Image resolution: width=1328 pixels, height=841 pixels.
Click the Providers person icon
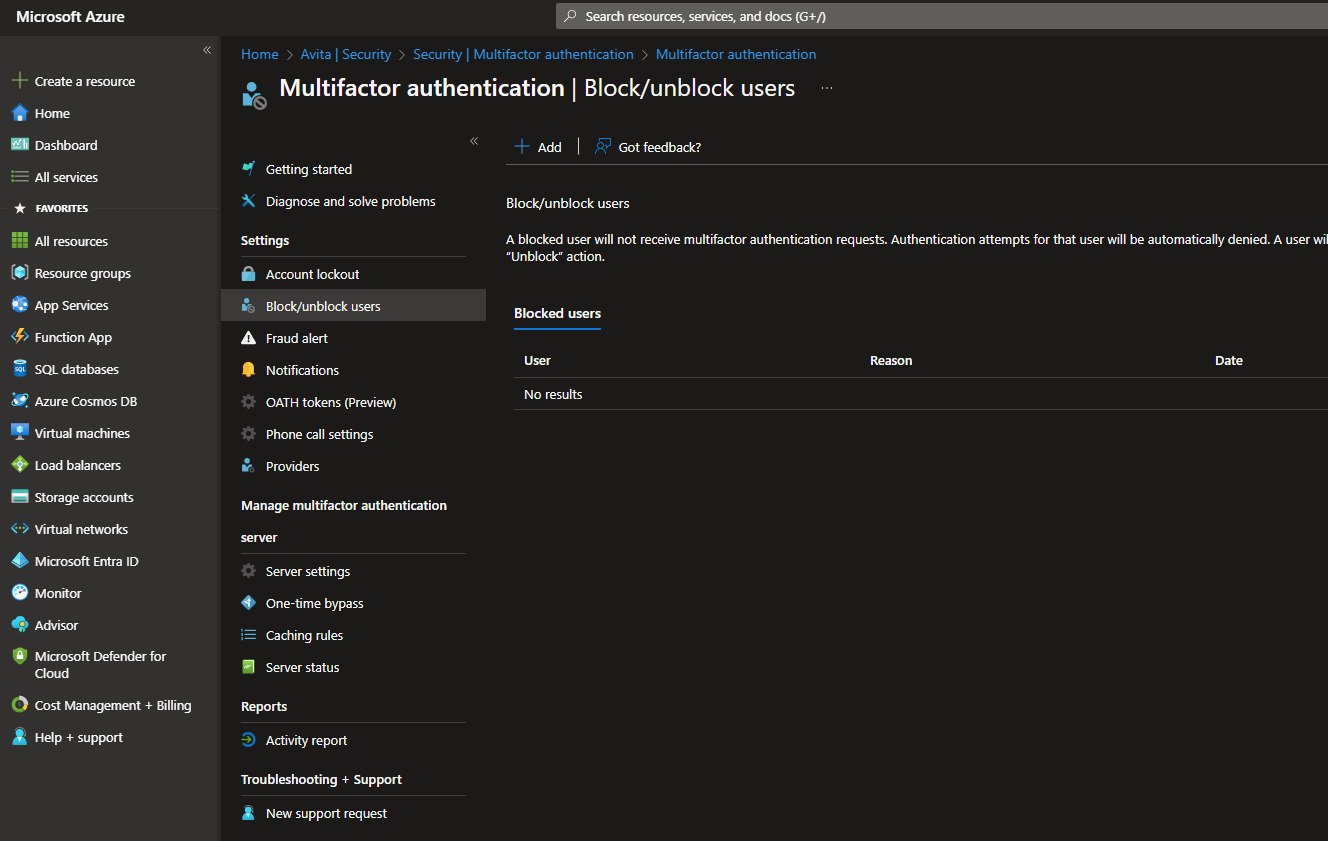[249, 466]
